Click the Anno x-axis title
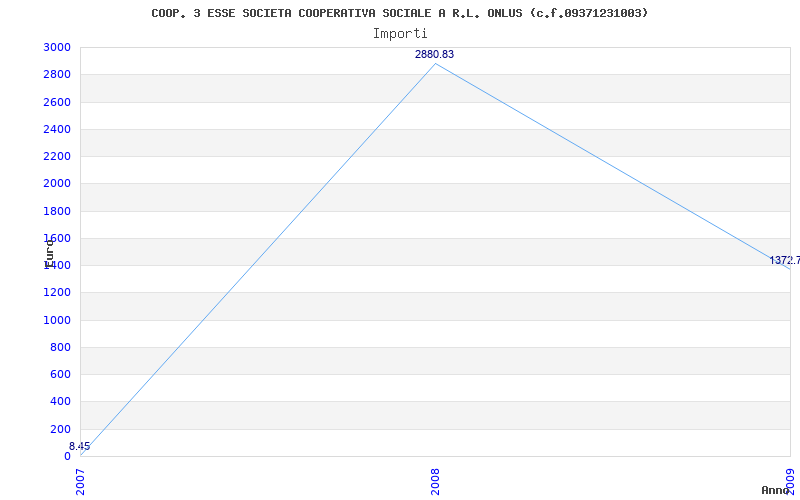Viewport: 800px width, 500px height. 778,490
